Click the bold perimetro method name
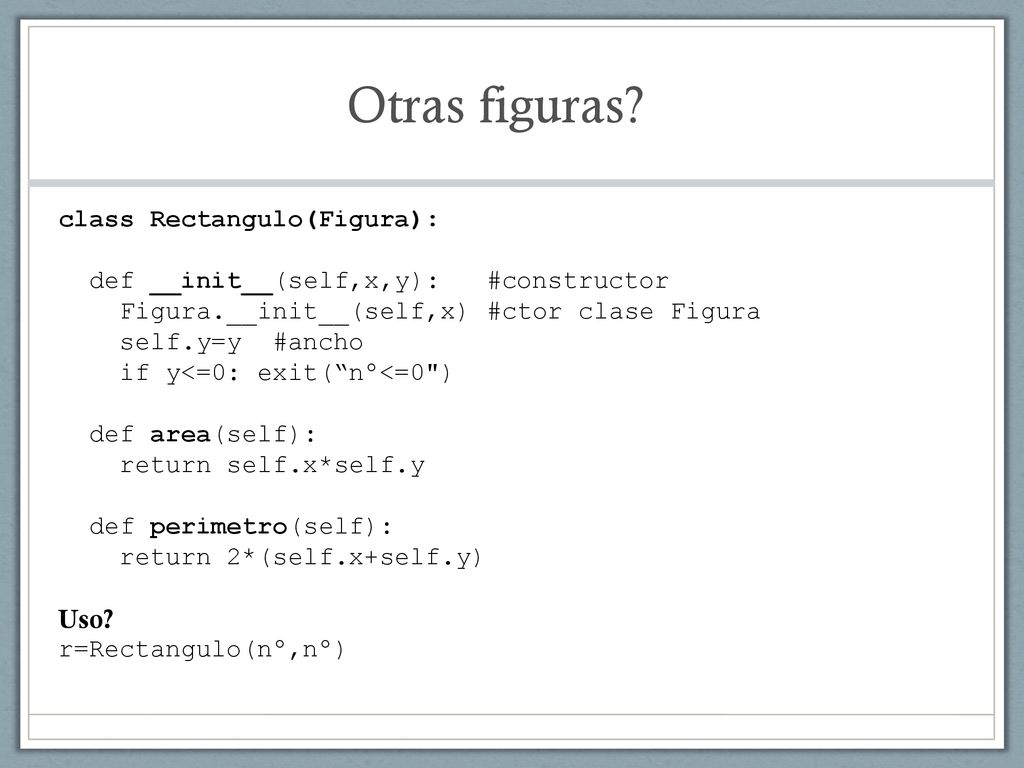The image size is (1024, 768). tap(218, 528)
